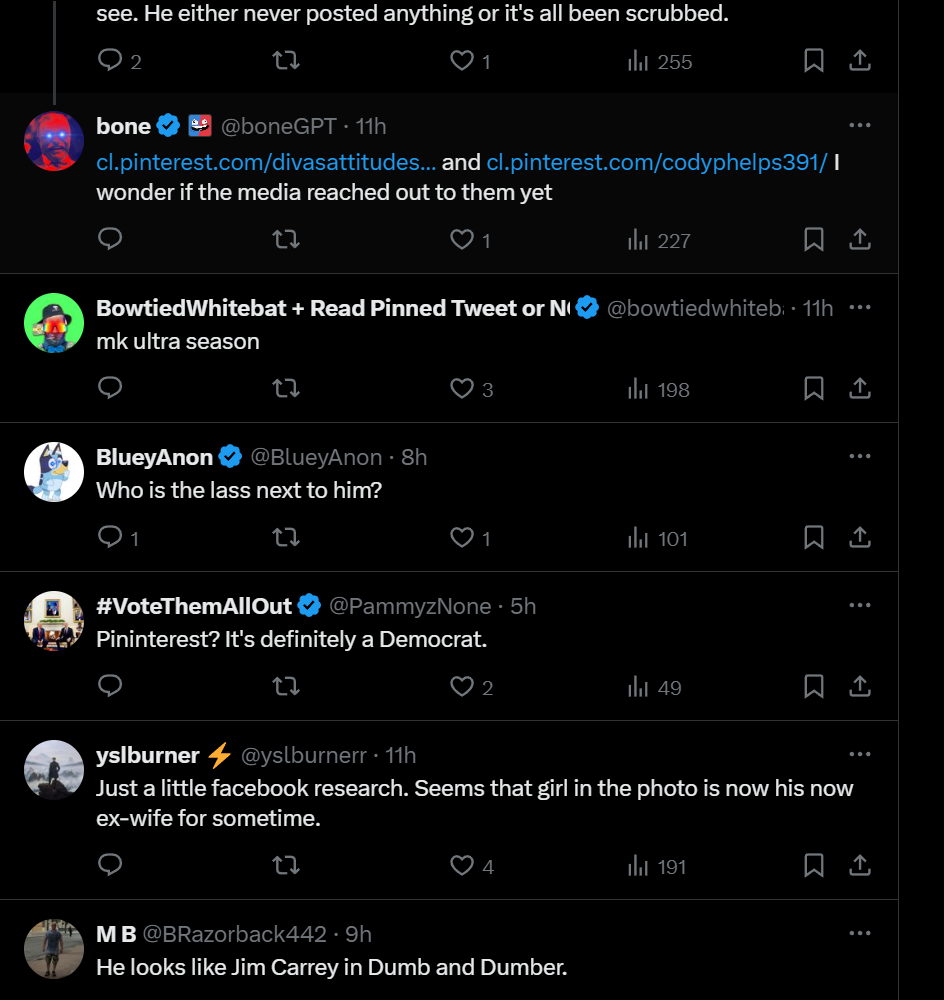Viewport: 944px width, 1000px height.
Task: Open more options on M B's tweet
Action: point(860,934)
